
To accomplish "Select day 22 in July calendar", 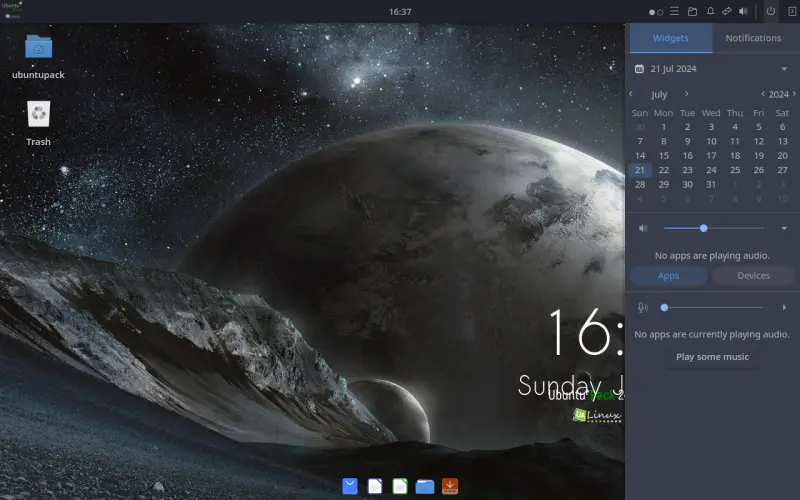I will 664,170.
